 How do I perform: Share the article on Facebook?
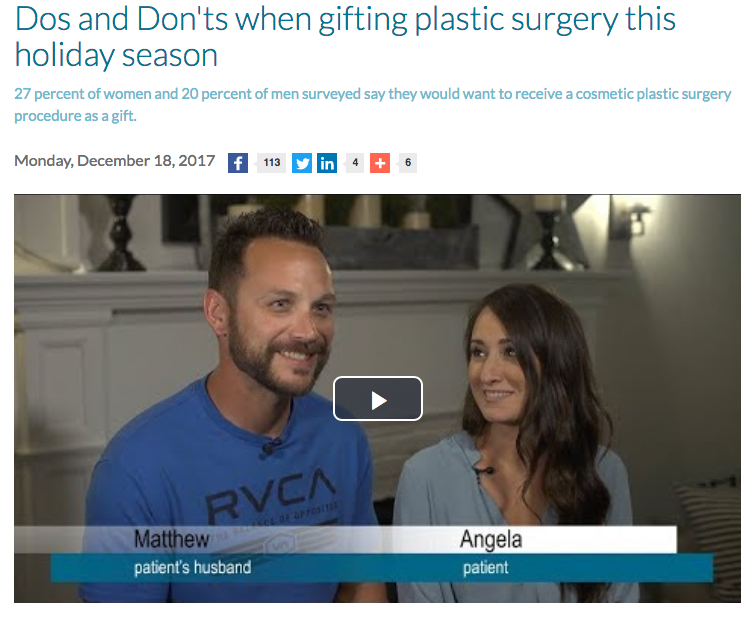[238, 163]
